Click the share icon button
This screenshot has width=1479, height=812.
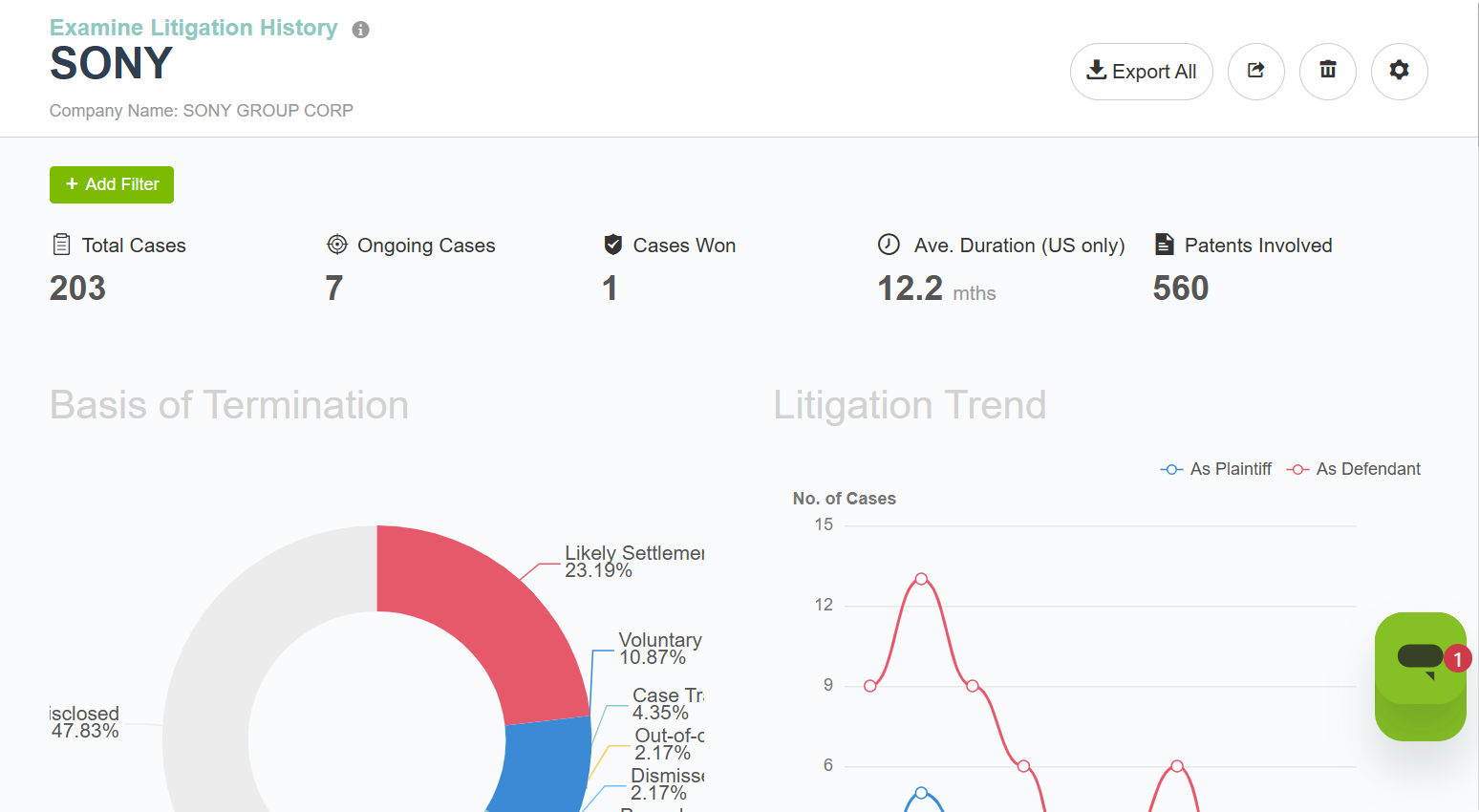[1255, 71]
